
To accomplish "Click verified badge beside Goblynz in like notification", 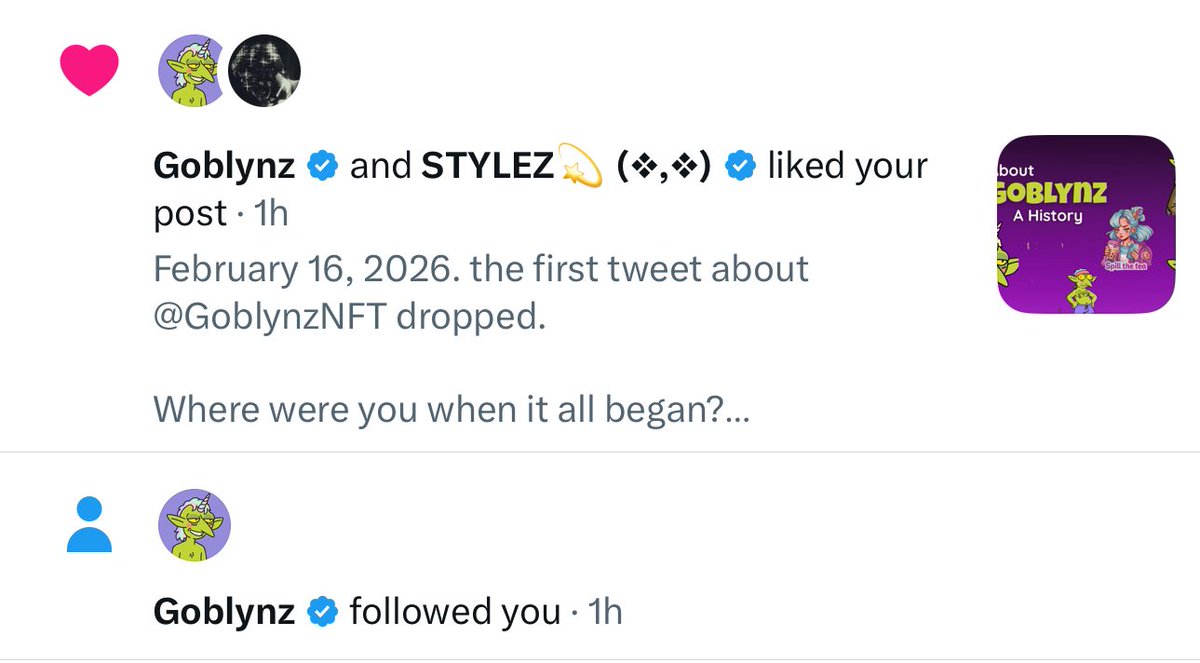I will coord(322,167).
